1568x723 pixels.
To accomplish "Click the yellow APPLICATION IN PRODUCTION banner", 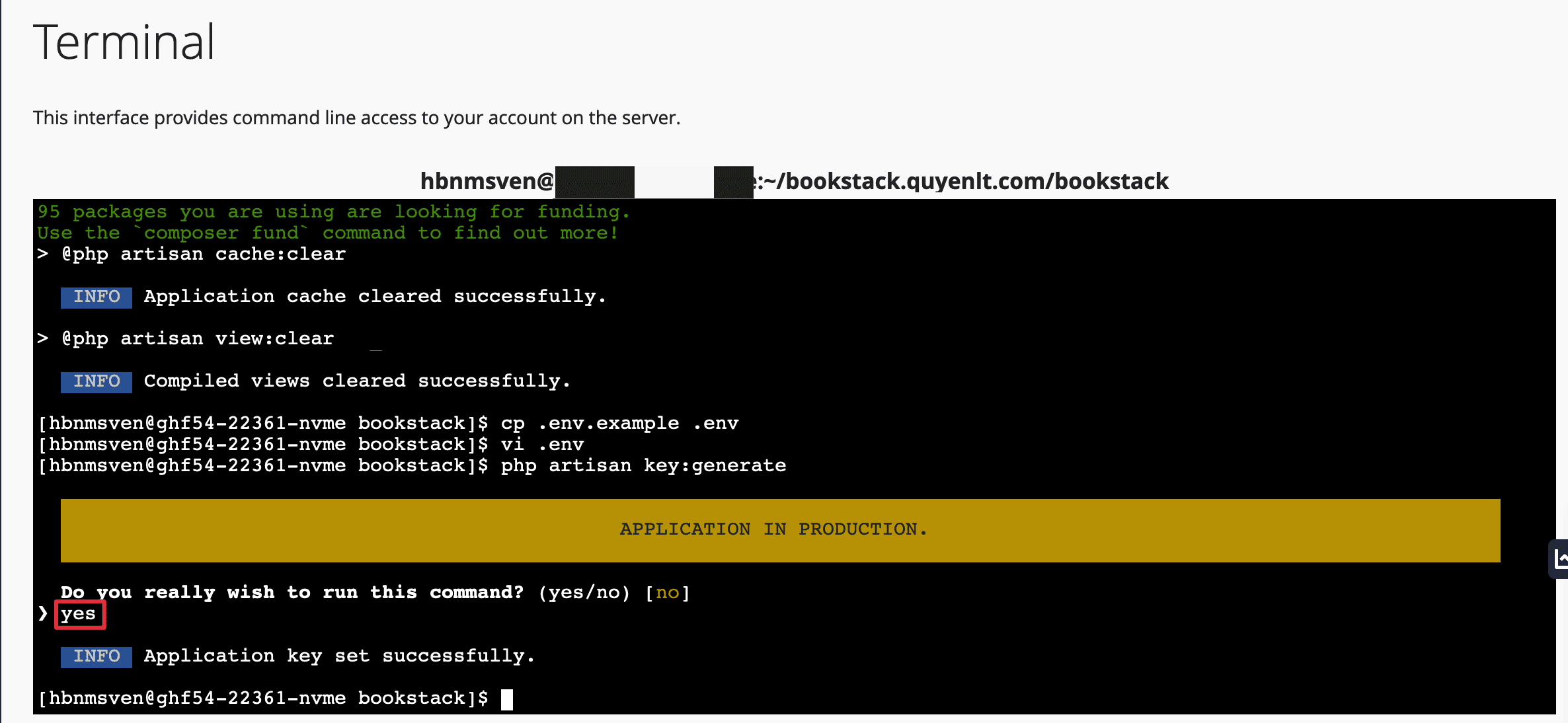I will [x=780, y=530].
